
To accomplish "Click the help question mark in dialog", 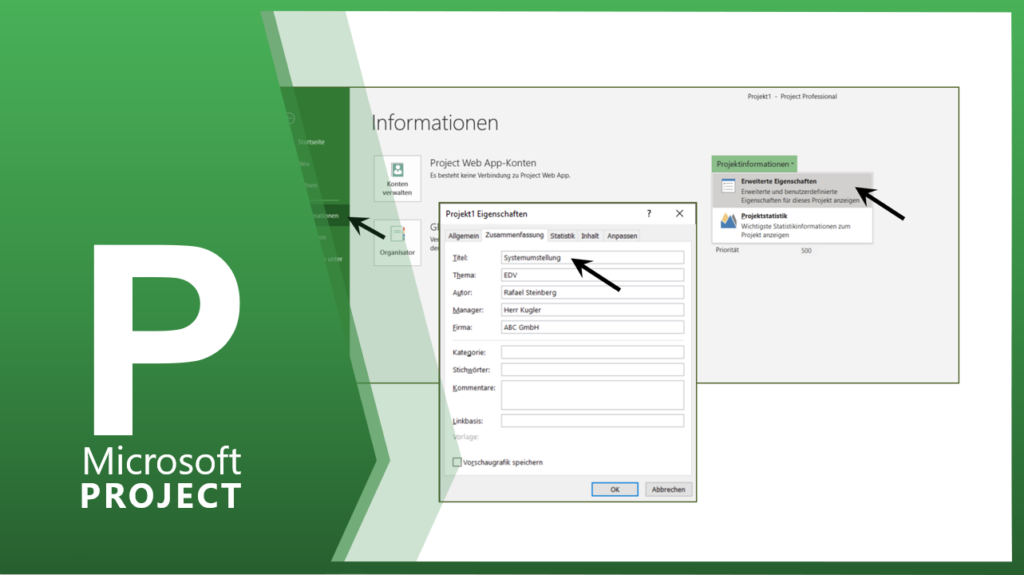I will [648, 214].
